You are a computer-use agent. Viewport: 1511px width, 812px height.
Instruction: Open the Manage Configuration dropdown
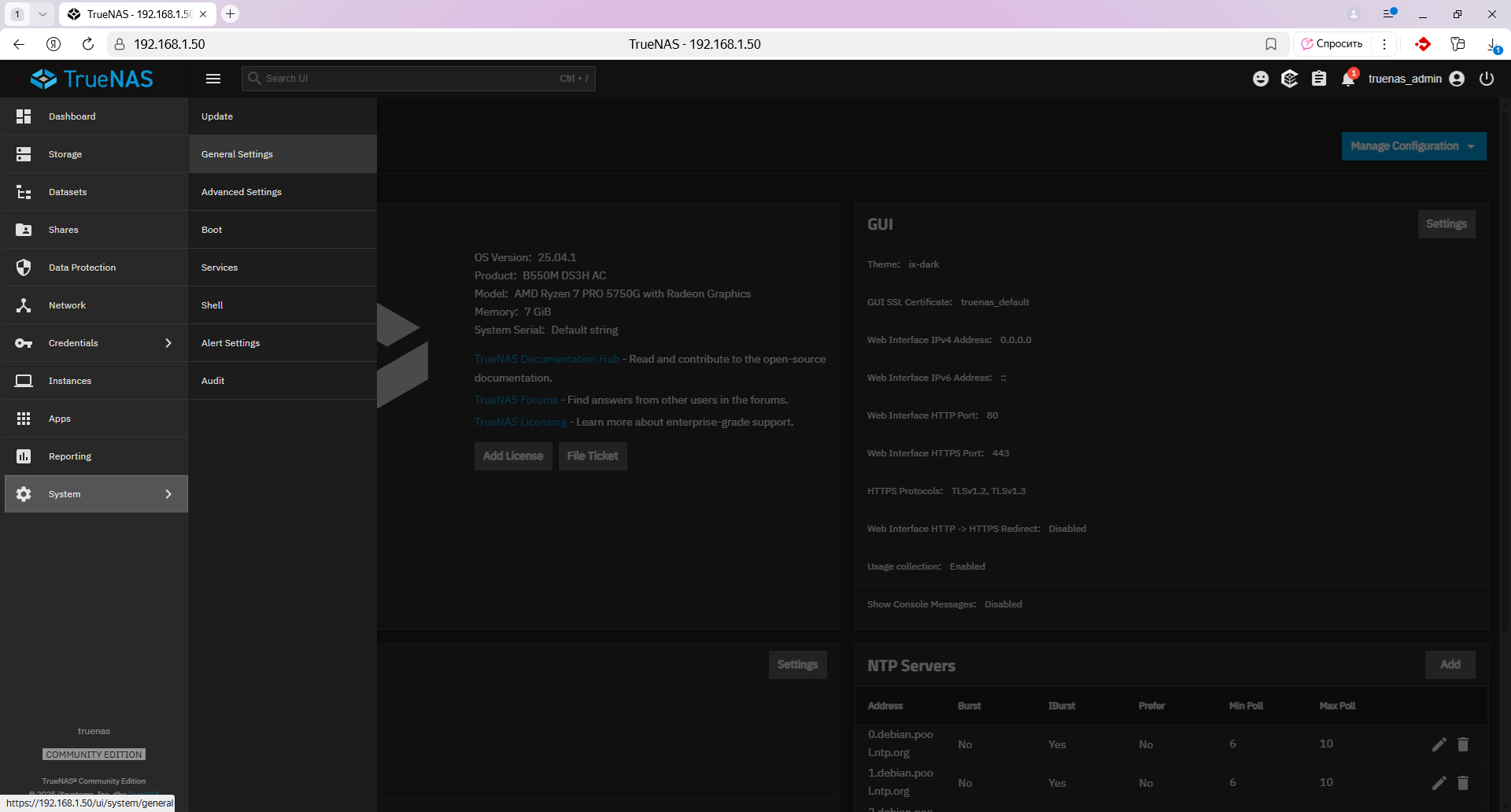pyautogui.click(x=1413, y=146)
